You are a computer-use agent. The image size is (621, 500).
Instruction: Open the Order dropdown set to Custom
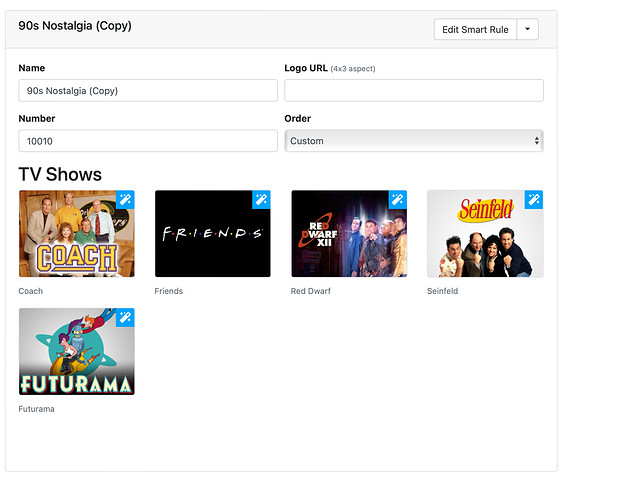pyautogui.click(x=413, y=141)
